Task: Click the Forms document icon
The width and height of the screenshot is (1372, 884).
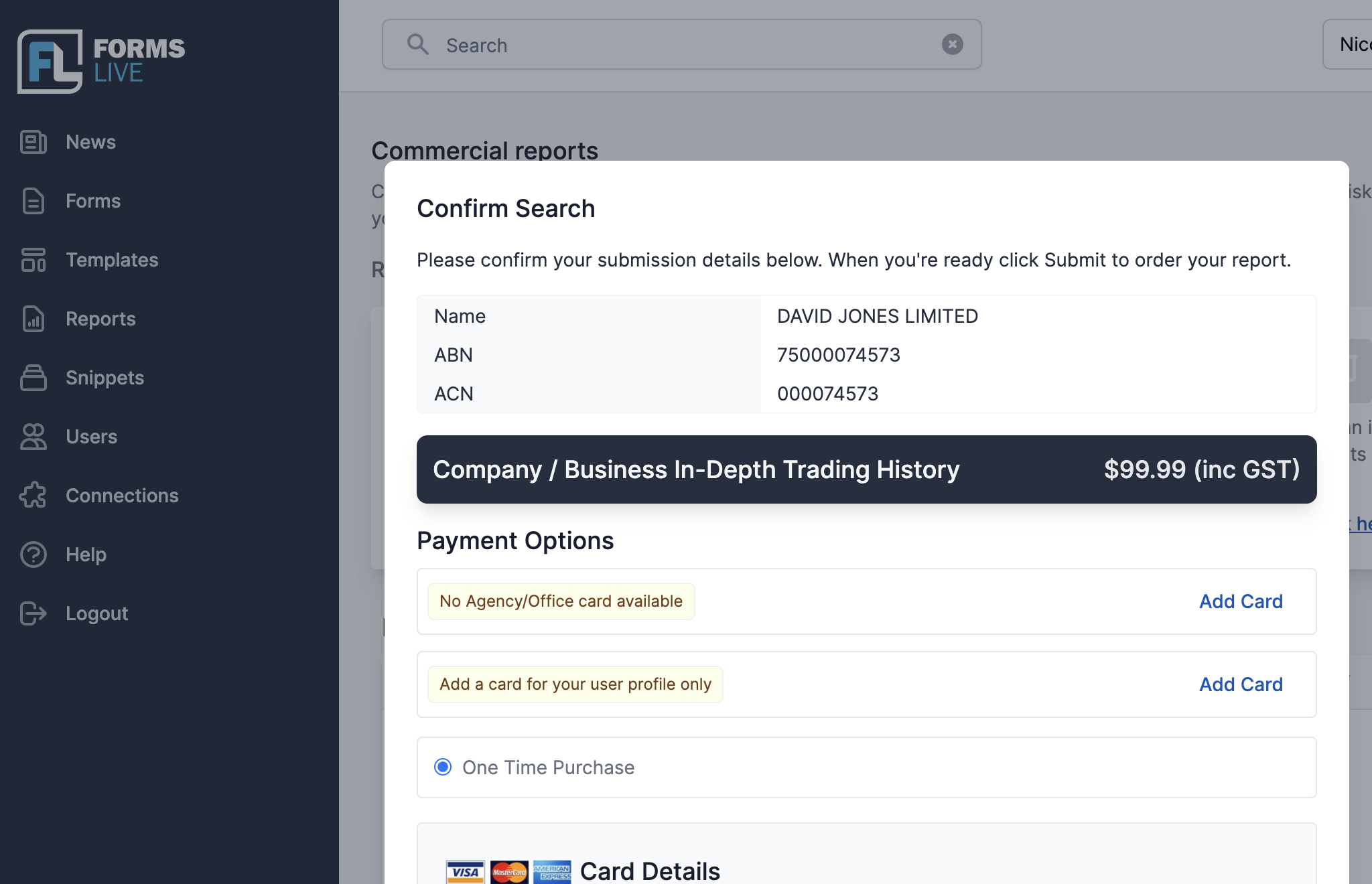Action: tap(33, 201)
